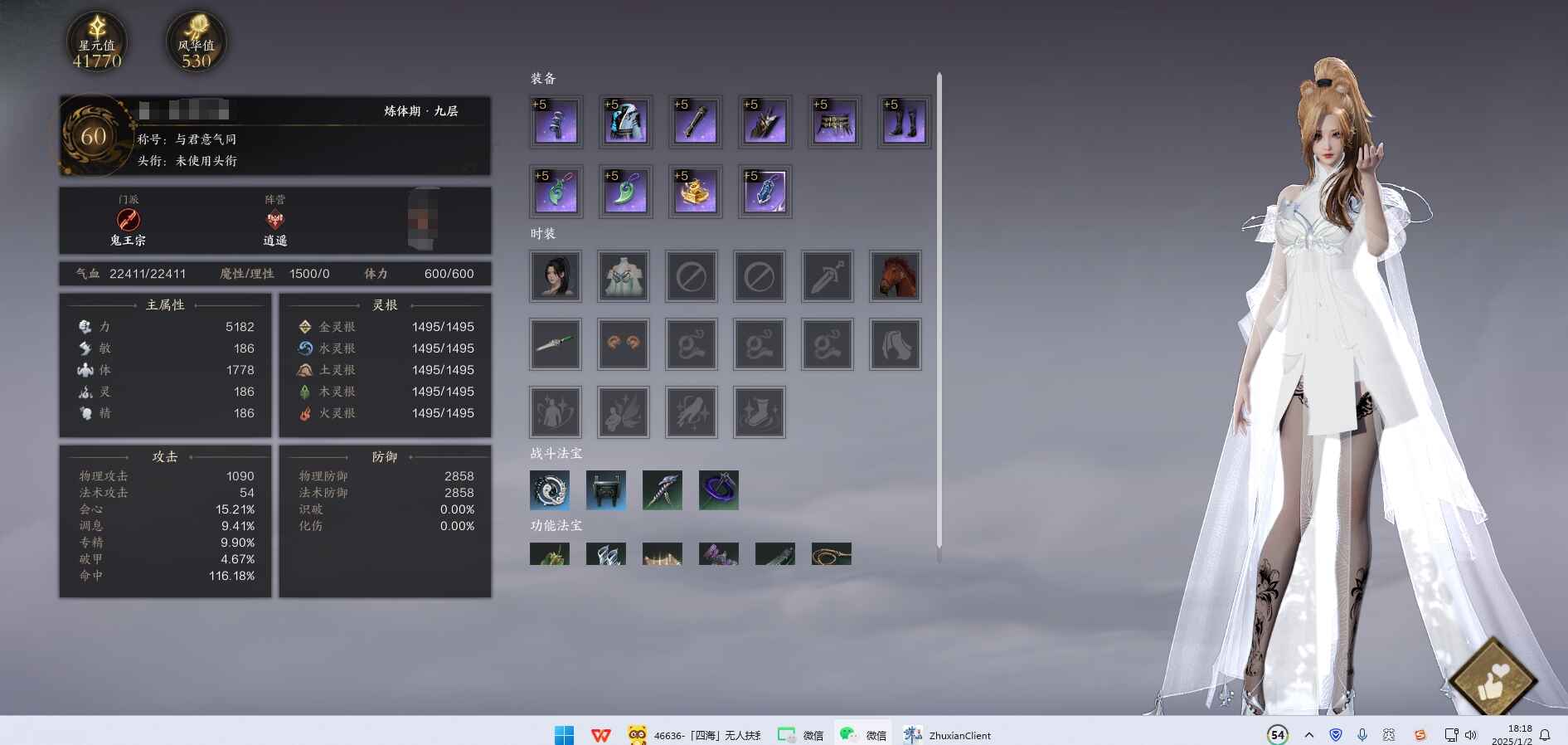Click the female character model preview
Image resolution: width=1568 pixels, height=745 pixels.
[x=1335, y=386]
